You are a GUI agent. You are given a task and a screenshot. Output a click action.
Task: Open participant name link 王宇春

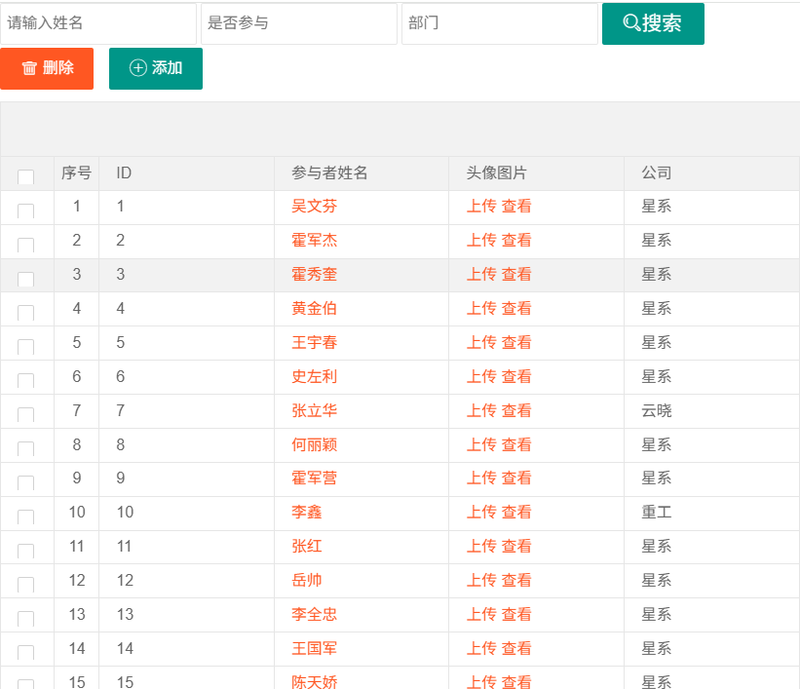click(314, 342)
